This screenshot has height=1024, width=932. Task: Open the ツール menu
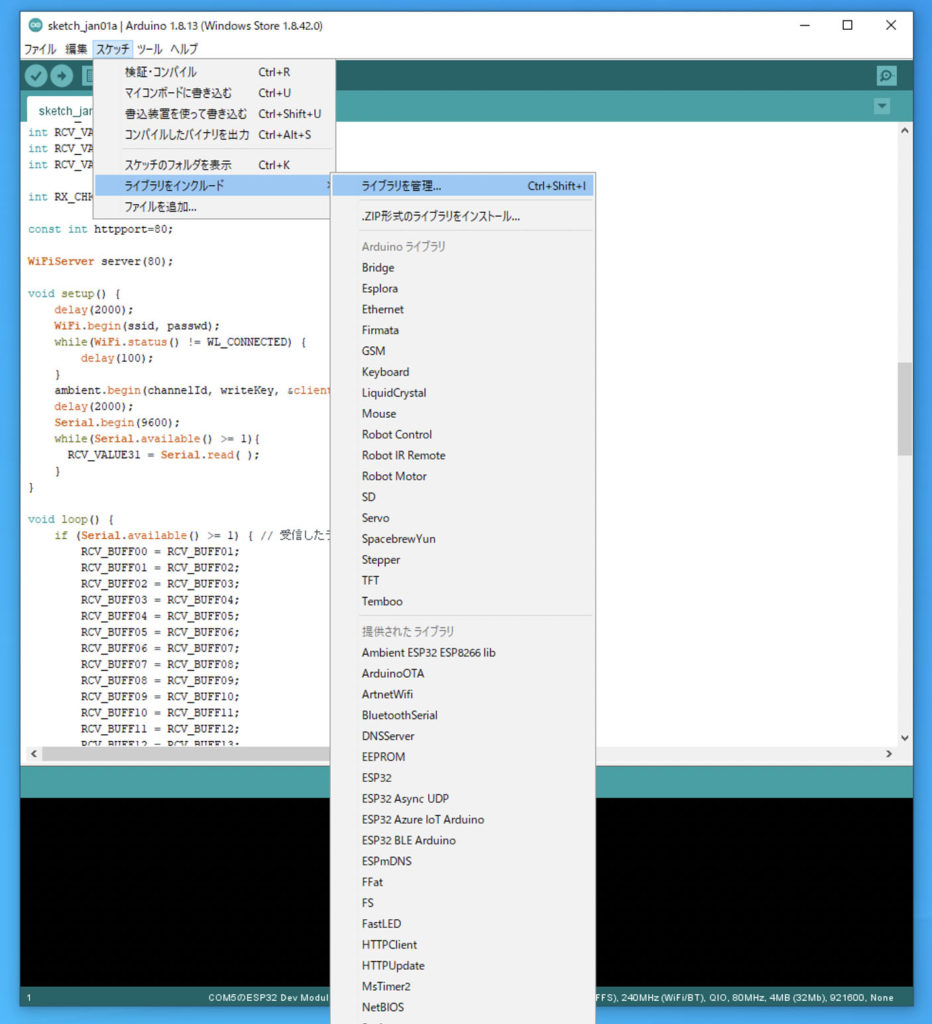tap(149, 49)
